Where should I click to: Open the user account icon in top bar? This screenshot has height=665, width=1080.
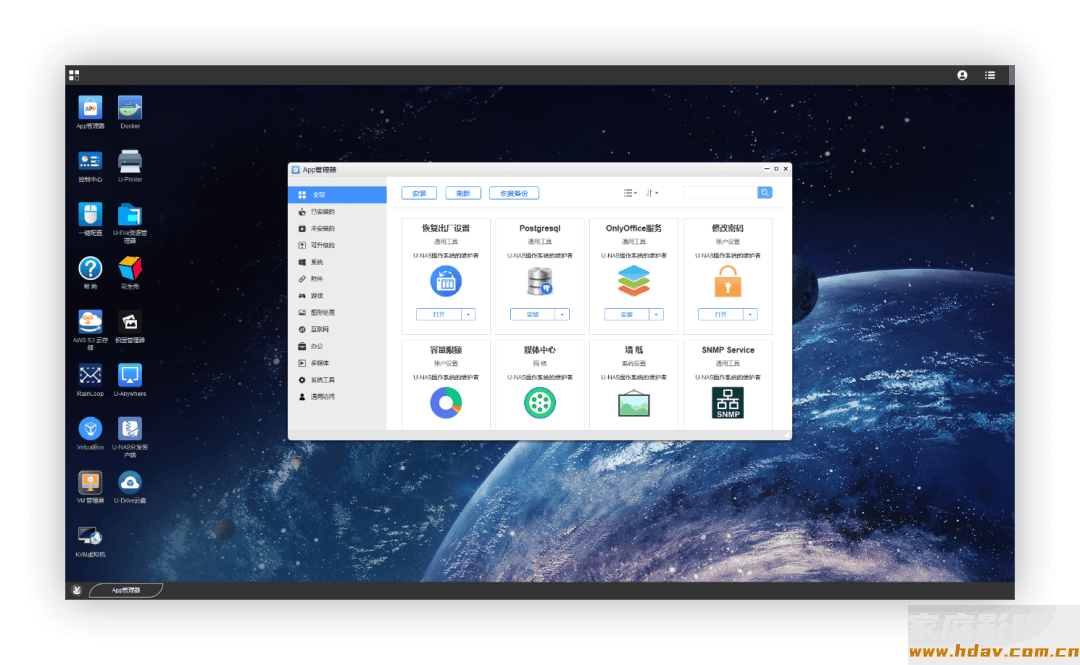tap(962, 75)
